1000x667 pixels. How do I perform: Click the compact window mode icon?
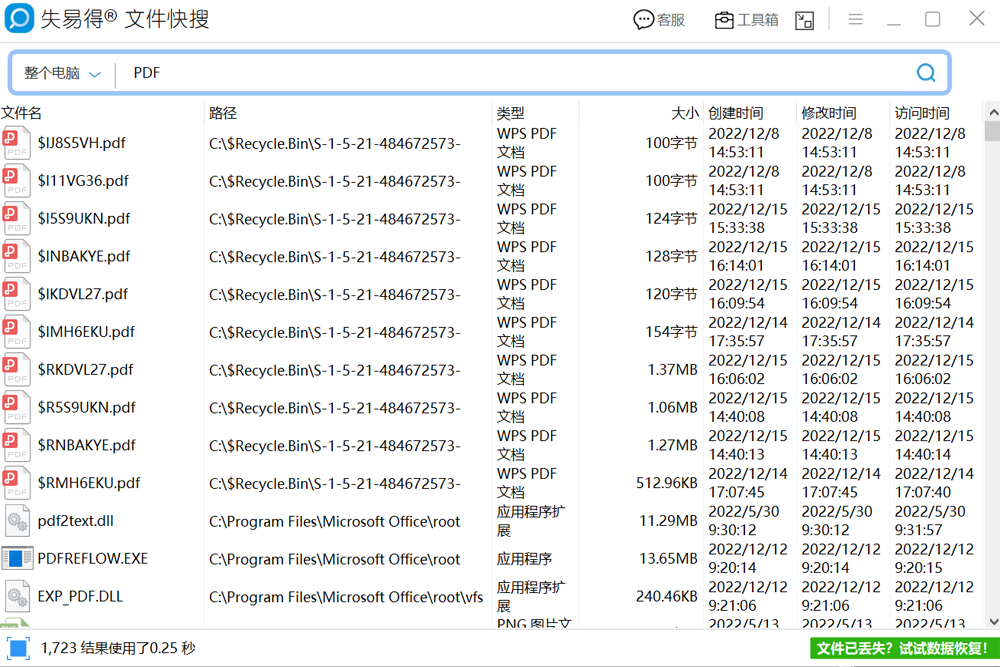coord(804,20)
